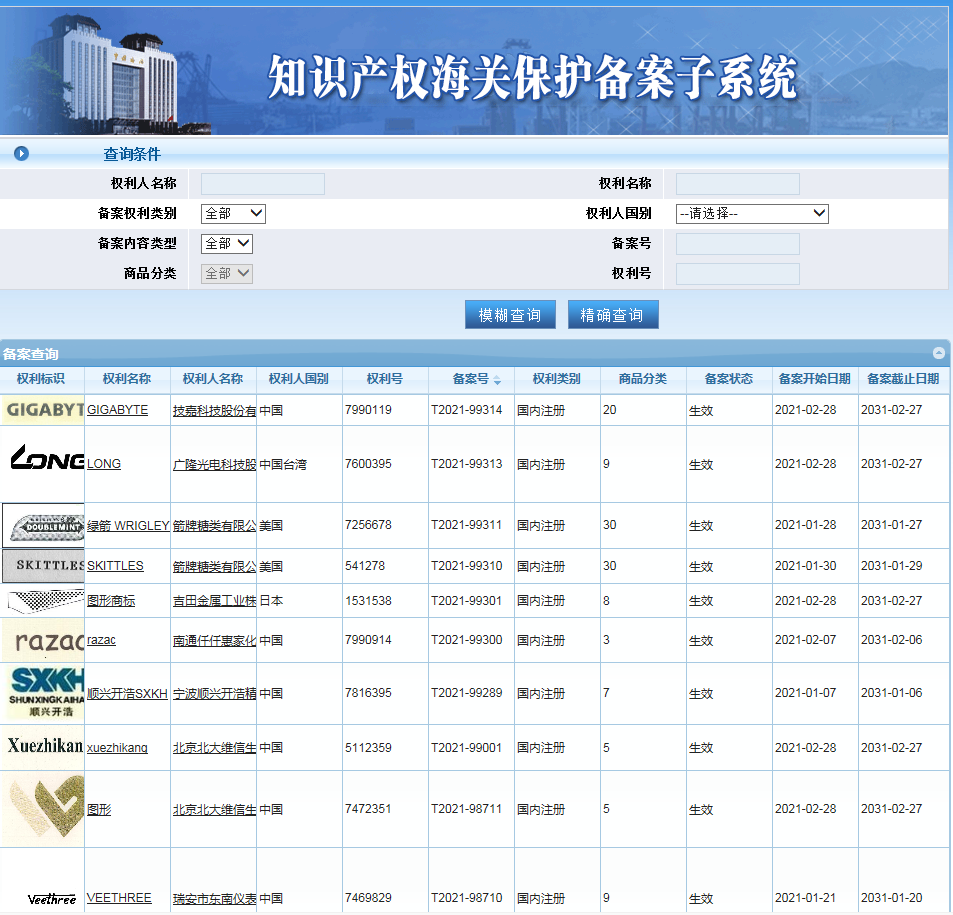
Task: Open the GIGABYTE trademark logo image
Action: tap(43, 410)
